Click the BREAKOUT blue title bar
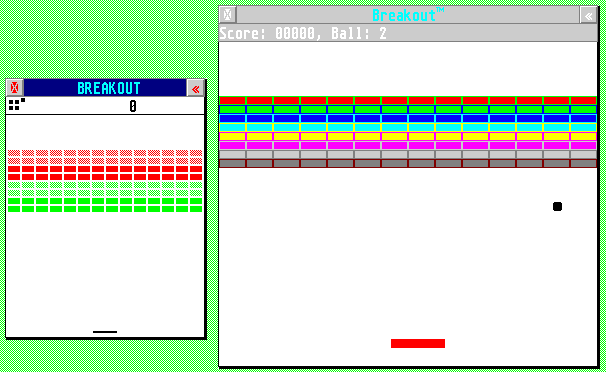 point(105,88)
